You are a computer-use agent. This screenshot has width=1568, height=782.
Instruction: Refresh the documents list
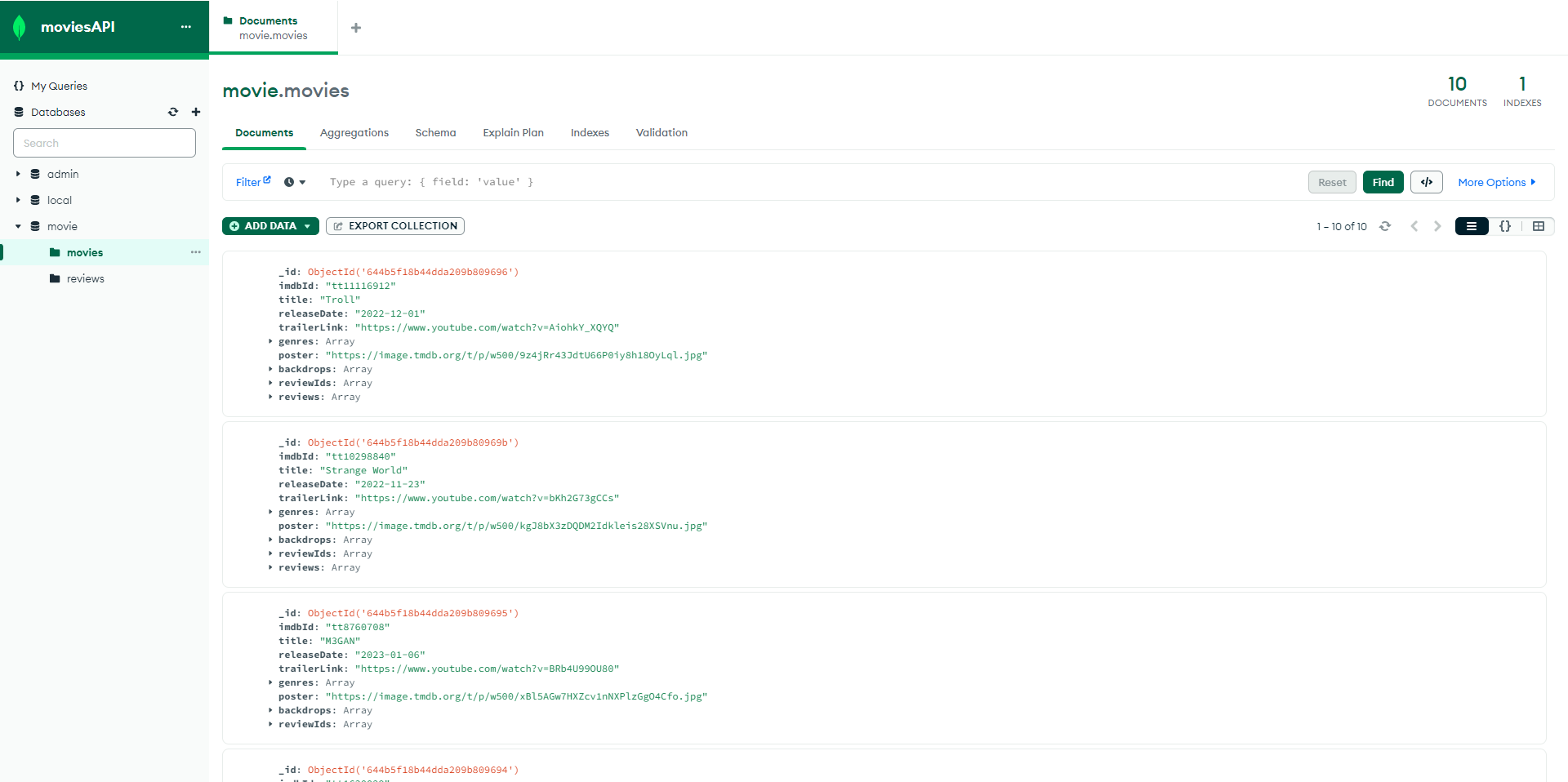[x=1385, y=226]
